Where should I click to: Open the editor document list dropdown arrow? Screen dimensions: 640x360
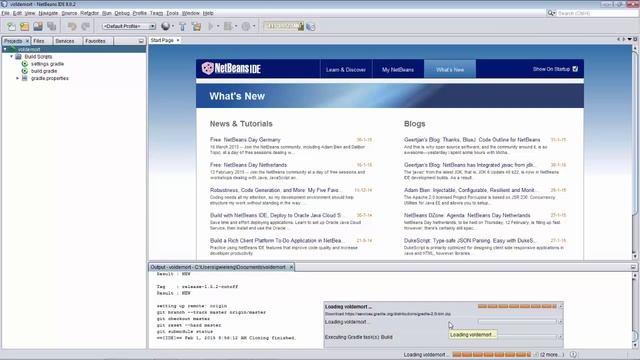(629, 39)
